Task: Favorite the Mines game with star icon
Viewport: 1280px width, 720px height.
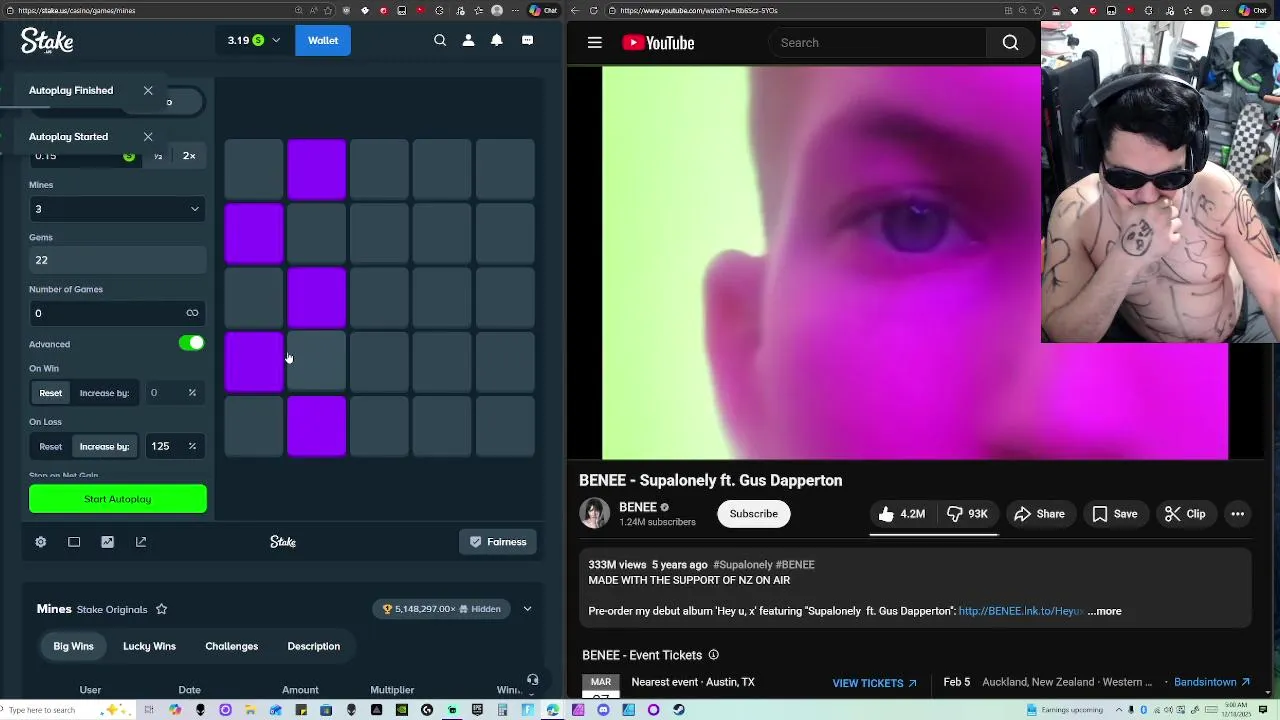Action: click(x=161, y=609)
